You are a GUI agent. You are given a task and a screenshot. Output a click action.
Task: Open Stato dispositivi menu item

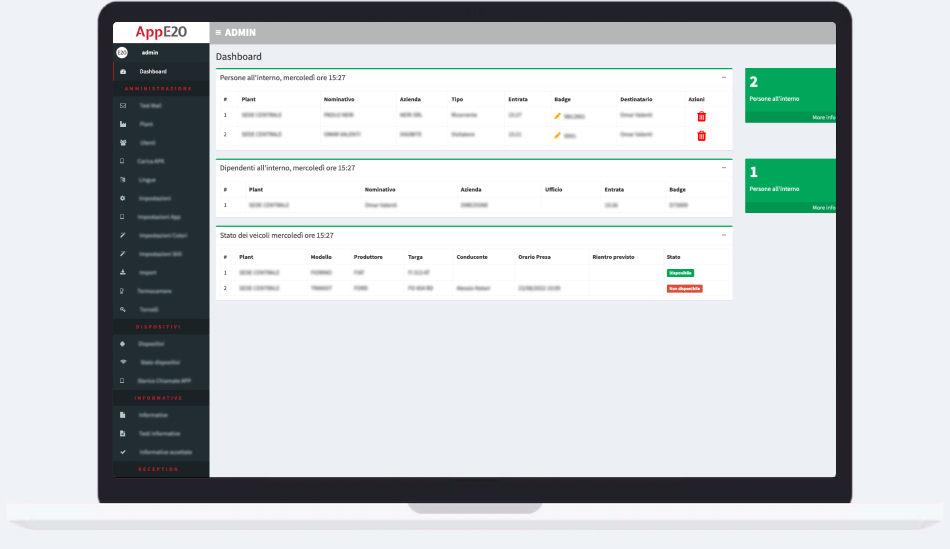pos(161,362)
